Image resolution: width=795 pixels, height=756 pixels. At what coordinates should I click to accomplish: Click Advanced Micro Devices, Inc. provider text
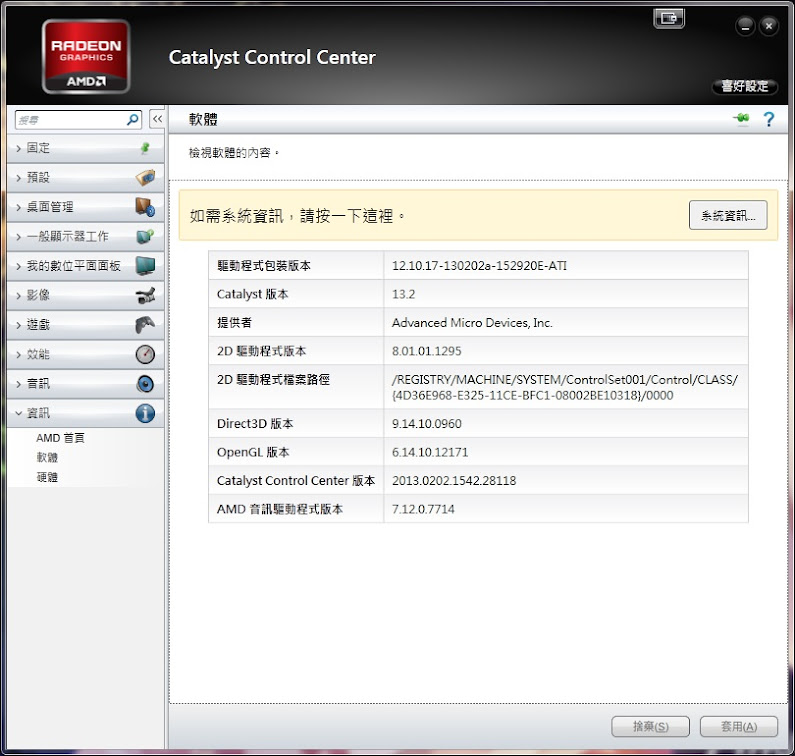tap(472, 322)
